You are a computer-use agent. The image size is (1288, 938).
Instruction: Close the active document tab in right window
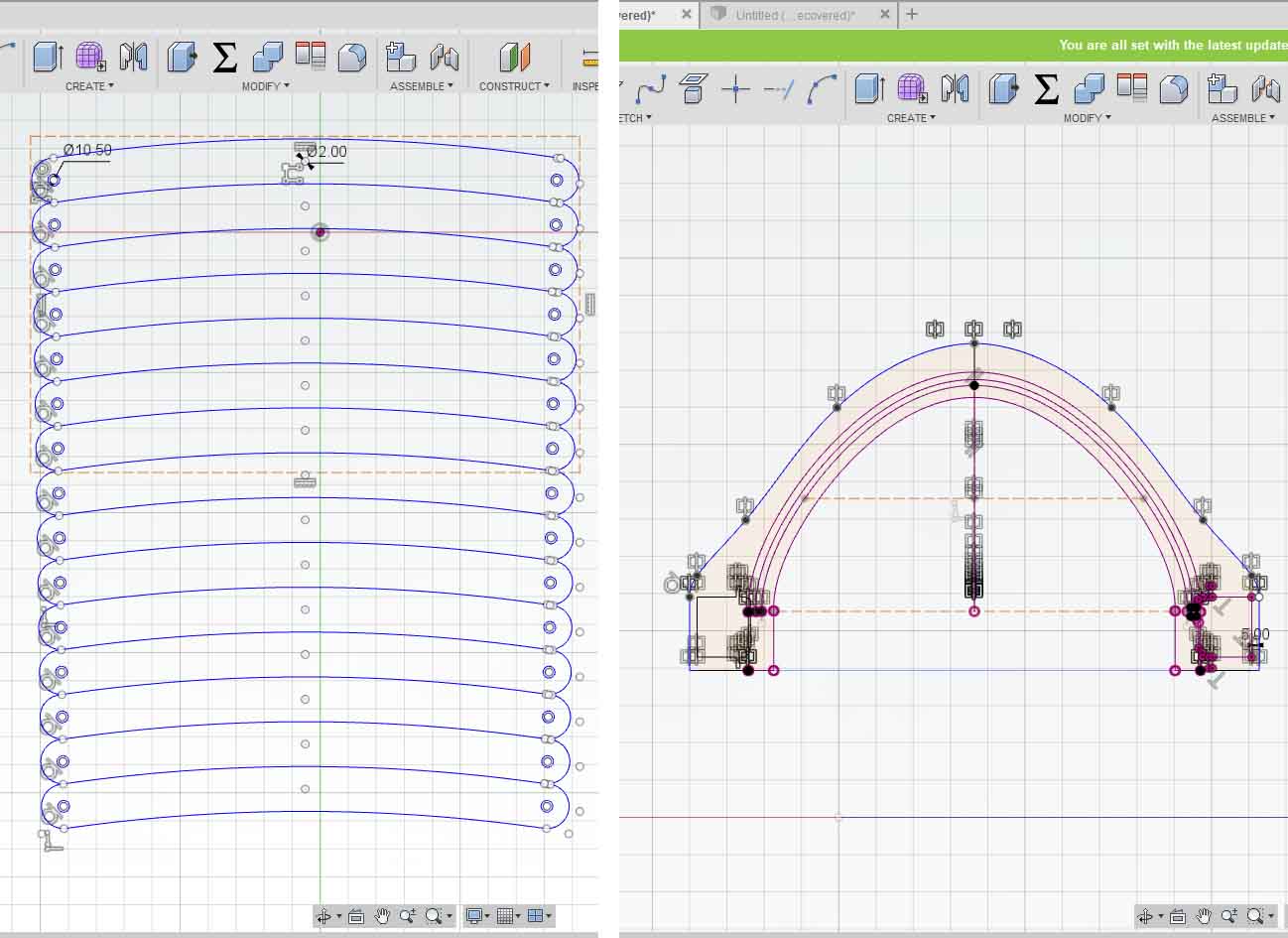point(687,15)
